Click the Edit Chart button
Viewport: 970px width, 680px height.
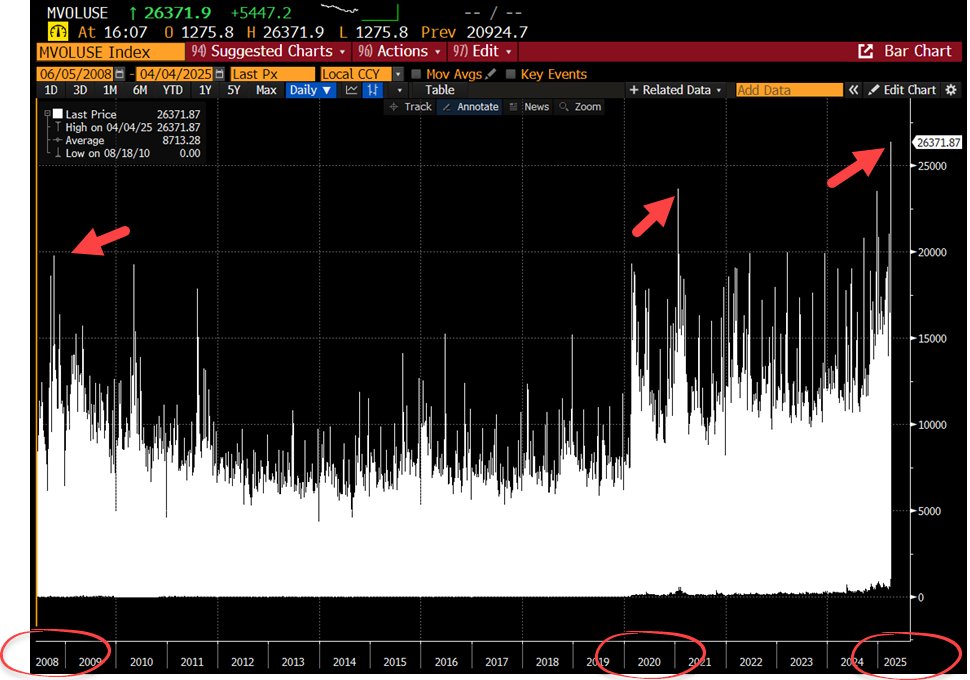(x=902, y=90)
